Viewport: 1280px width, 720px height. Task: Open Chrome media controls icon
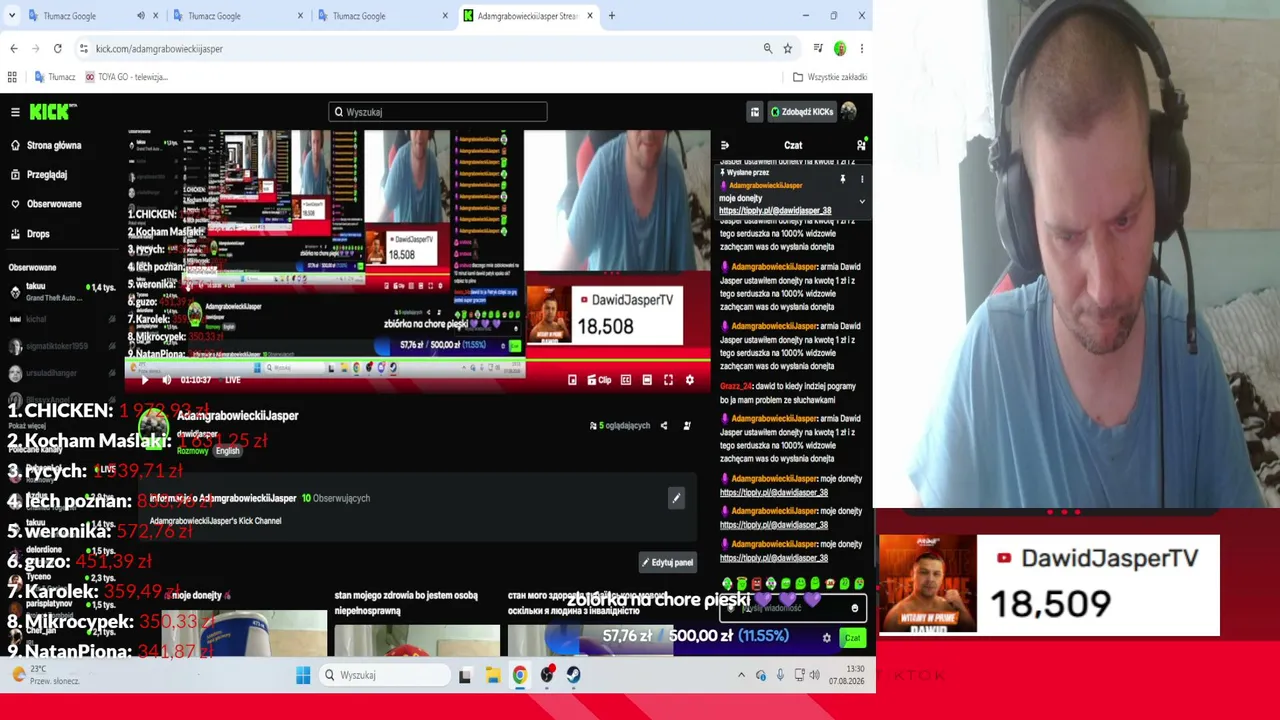tap(818, 48)
